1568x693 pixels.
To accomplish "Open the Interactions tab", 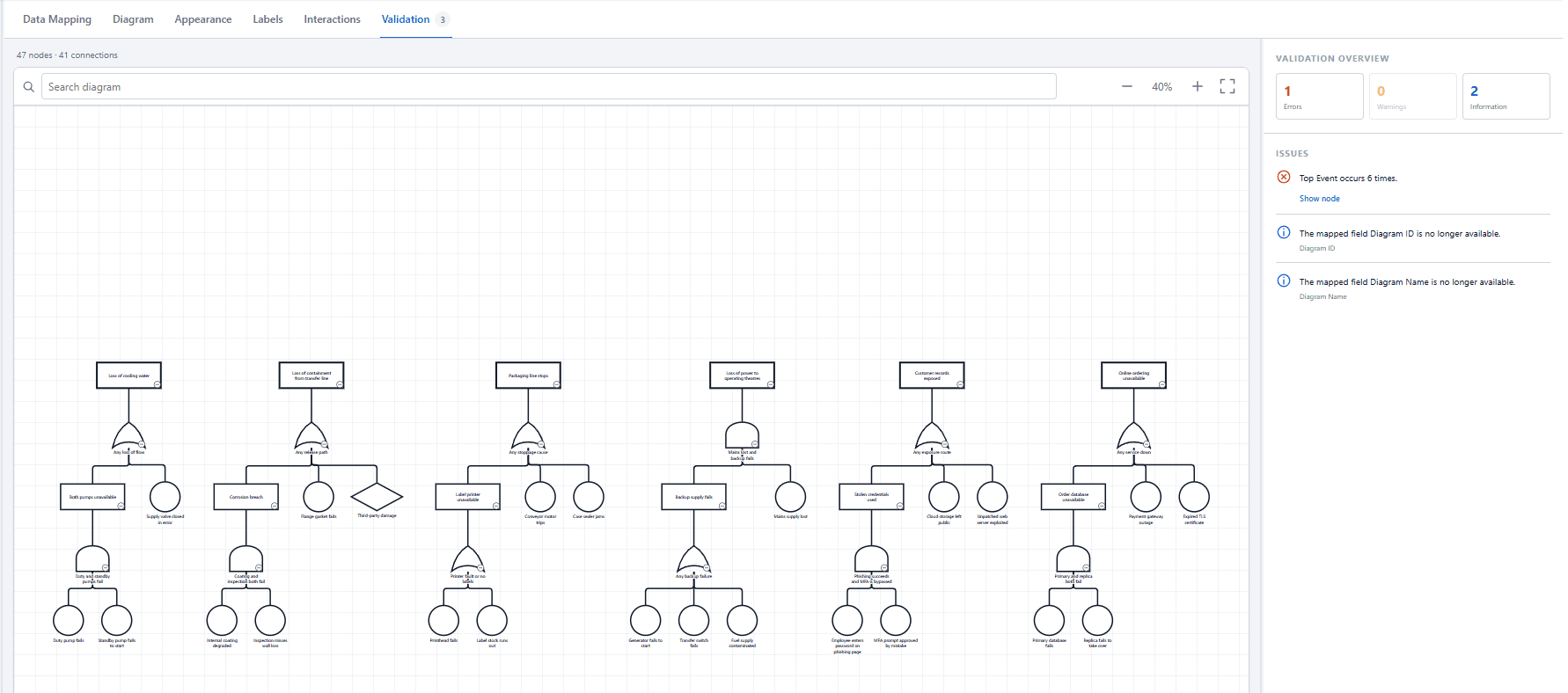I will [x=332, y=19].
